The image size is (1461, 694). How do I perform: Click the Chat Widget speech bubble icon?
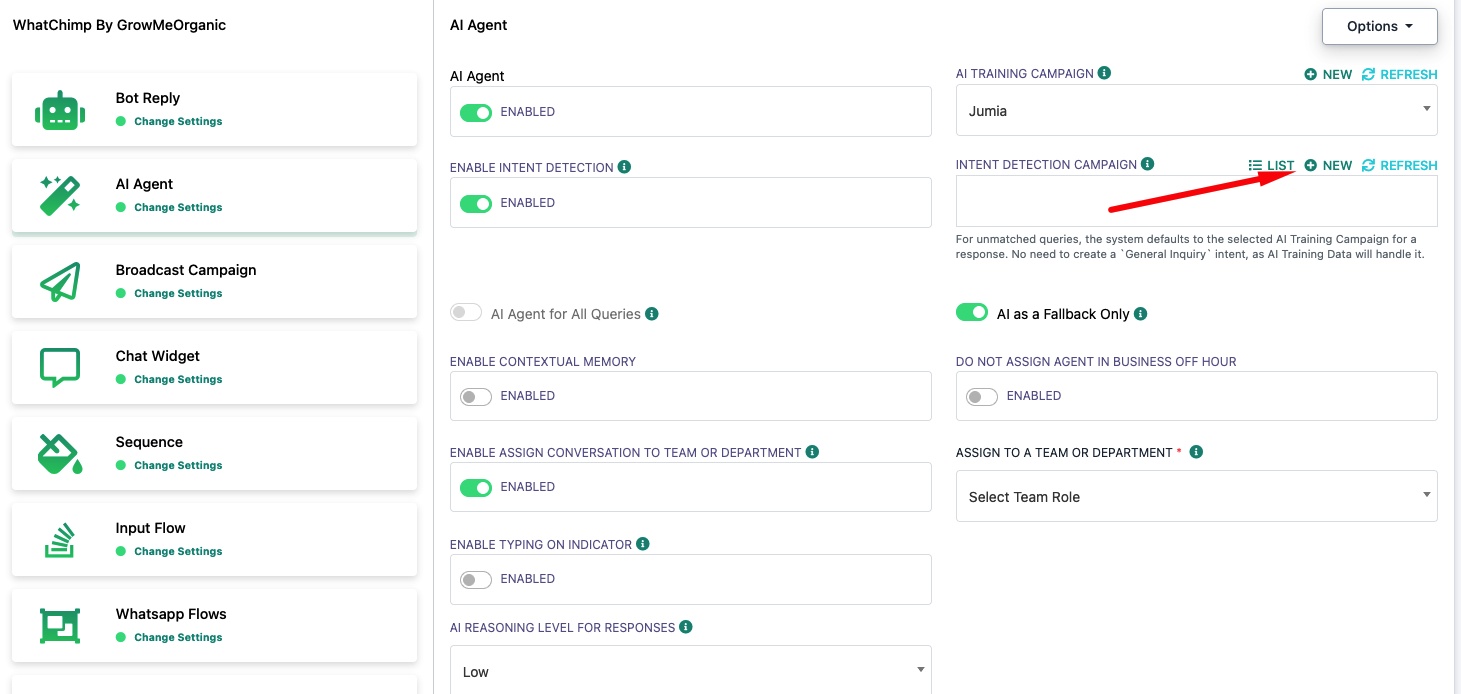pos(60,368)
